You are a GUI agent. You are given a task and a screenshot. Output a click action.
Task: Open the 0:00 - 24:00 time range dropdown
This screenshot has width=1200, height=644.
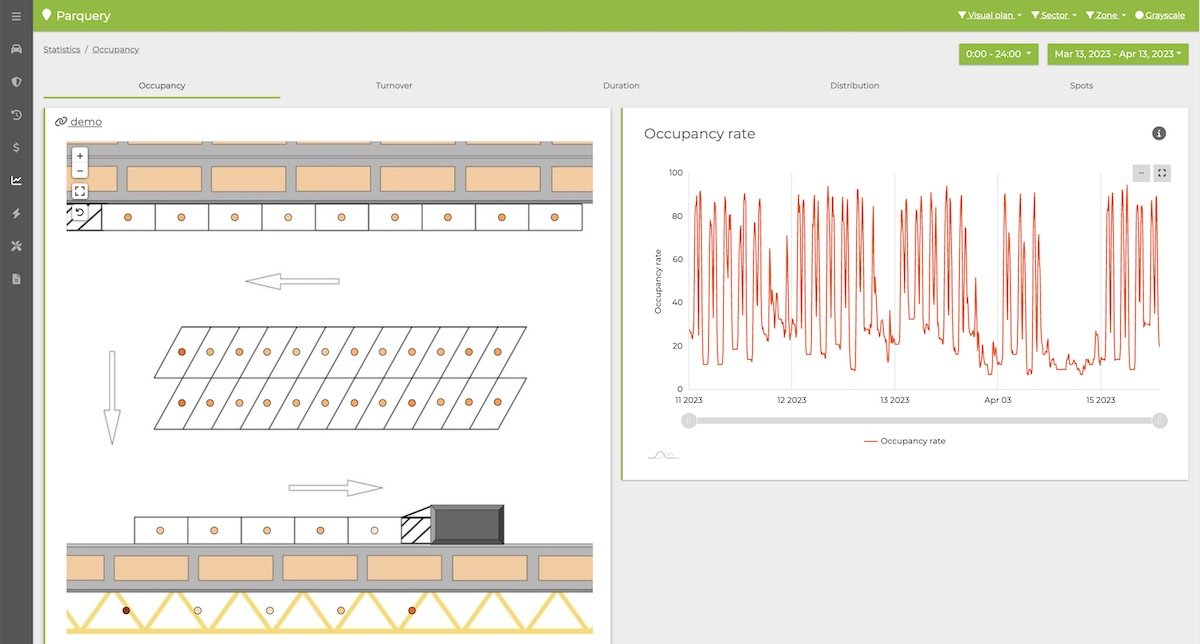coord(998,54)
